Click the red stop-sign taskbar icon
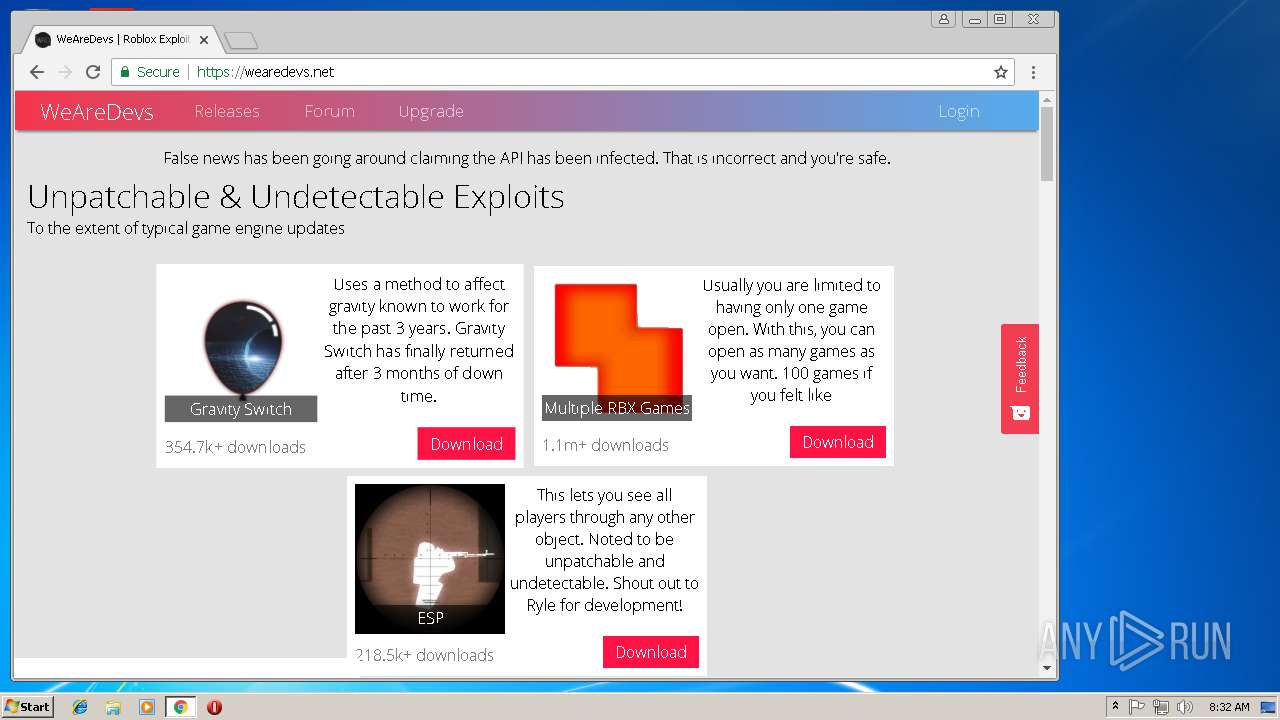 [x=214, y=707]
